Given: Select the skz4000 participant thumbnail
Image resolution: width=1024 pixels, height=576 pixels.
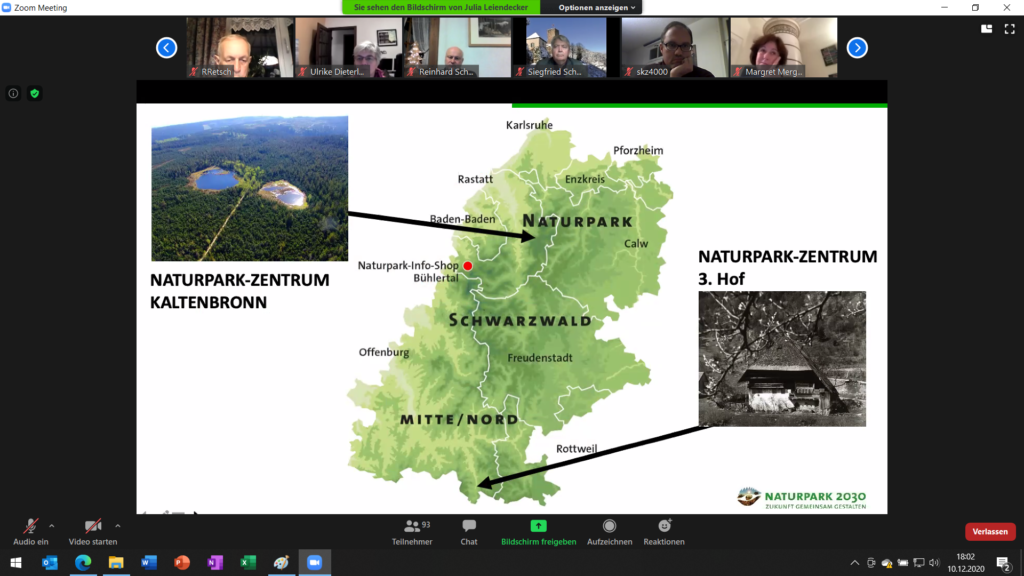Looking at the screenshot, I should (x=673, y=47).
